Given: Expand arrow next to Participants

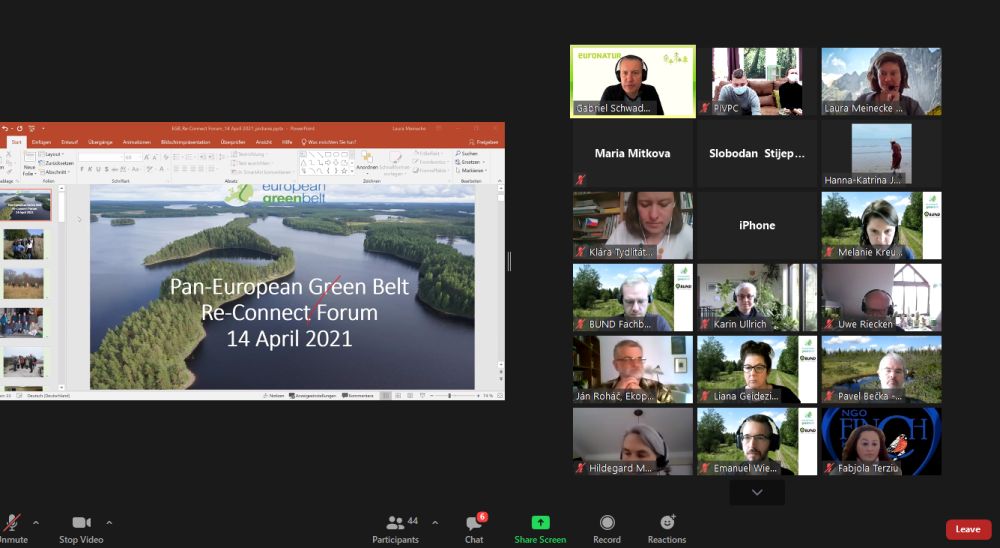Looking at the screenshot, I should click(435, 522).
